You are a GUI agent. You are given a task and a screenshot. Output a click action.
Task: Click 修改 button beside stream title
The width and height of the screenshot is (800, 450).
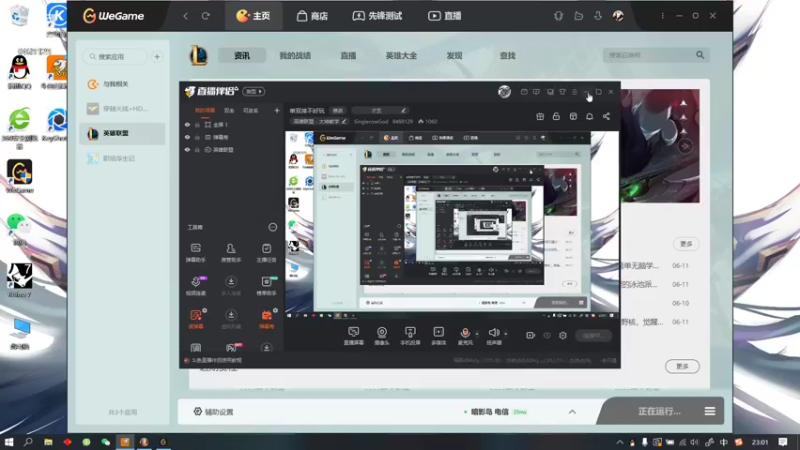pyautogui.click(x=338, y=111)
